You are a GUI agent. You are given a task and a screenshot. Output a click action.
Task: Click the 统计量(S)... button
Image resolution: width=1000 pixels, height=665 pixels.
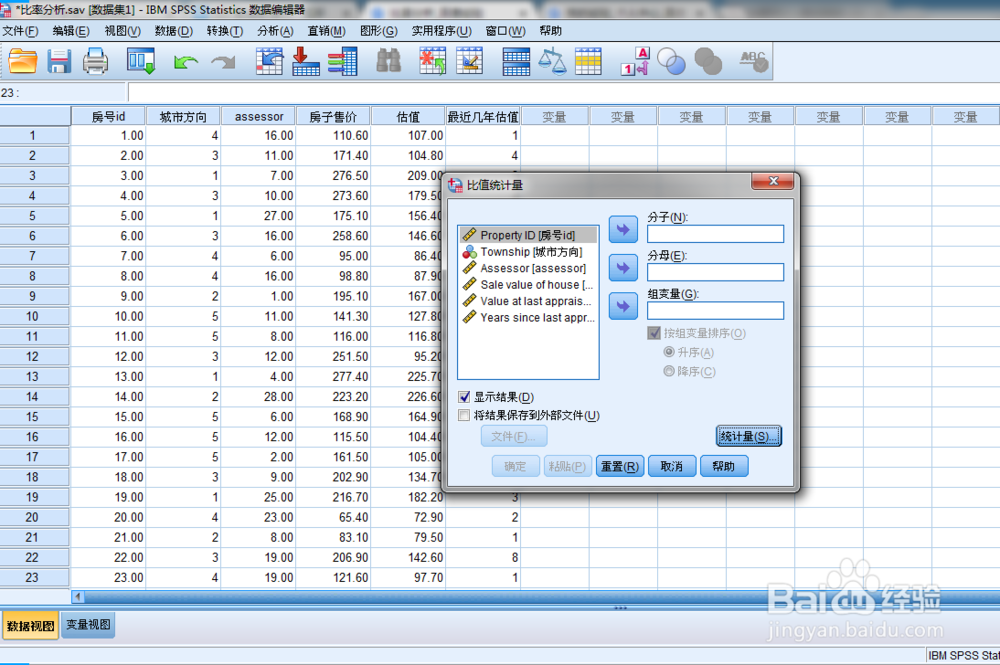coord(749,436)
